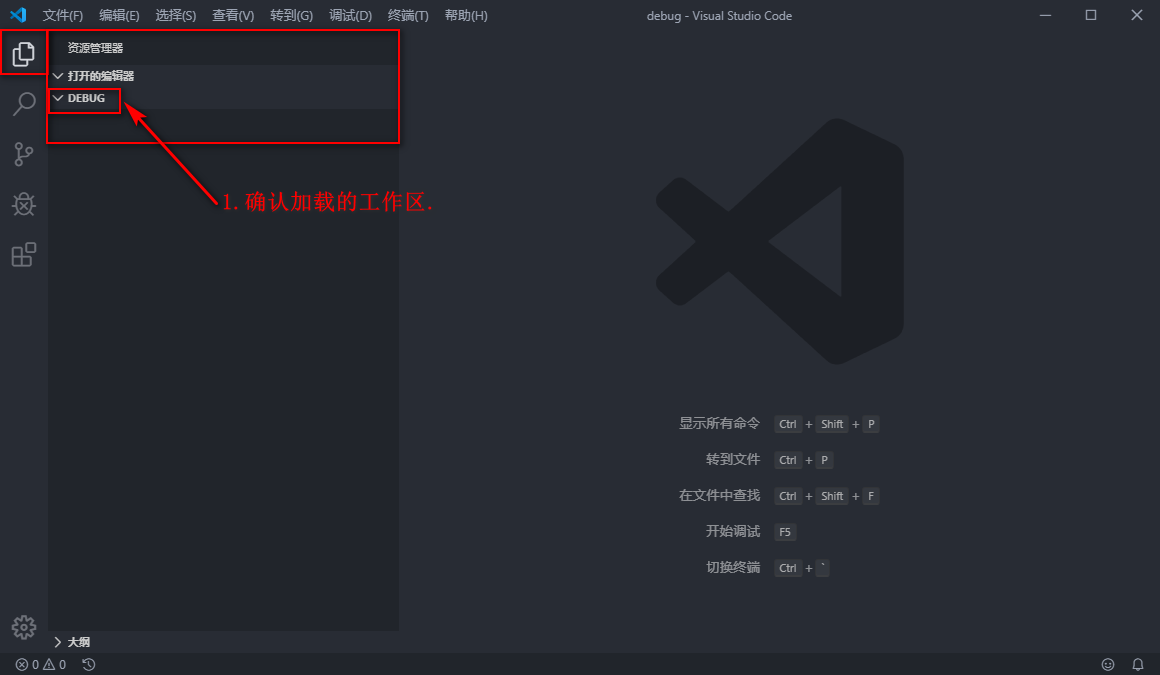
Task: Open the 终端(T) menu
Action: (408, 16)
